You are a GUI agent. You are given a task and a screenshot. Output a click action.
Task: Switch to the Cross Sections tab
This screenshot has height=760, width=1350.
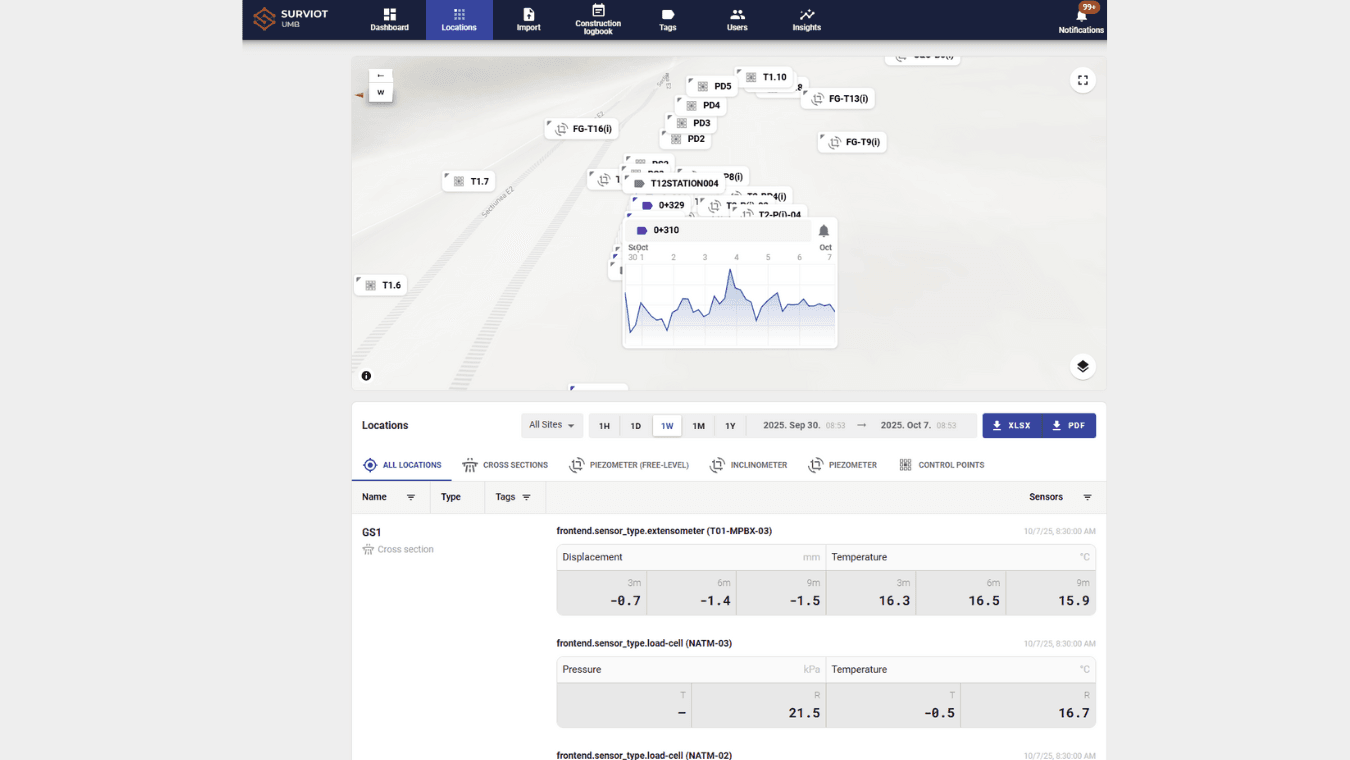click(505, 465)
